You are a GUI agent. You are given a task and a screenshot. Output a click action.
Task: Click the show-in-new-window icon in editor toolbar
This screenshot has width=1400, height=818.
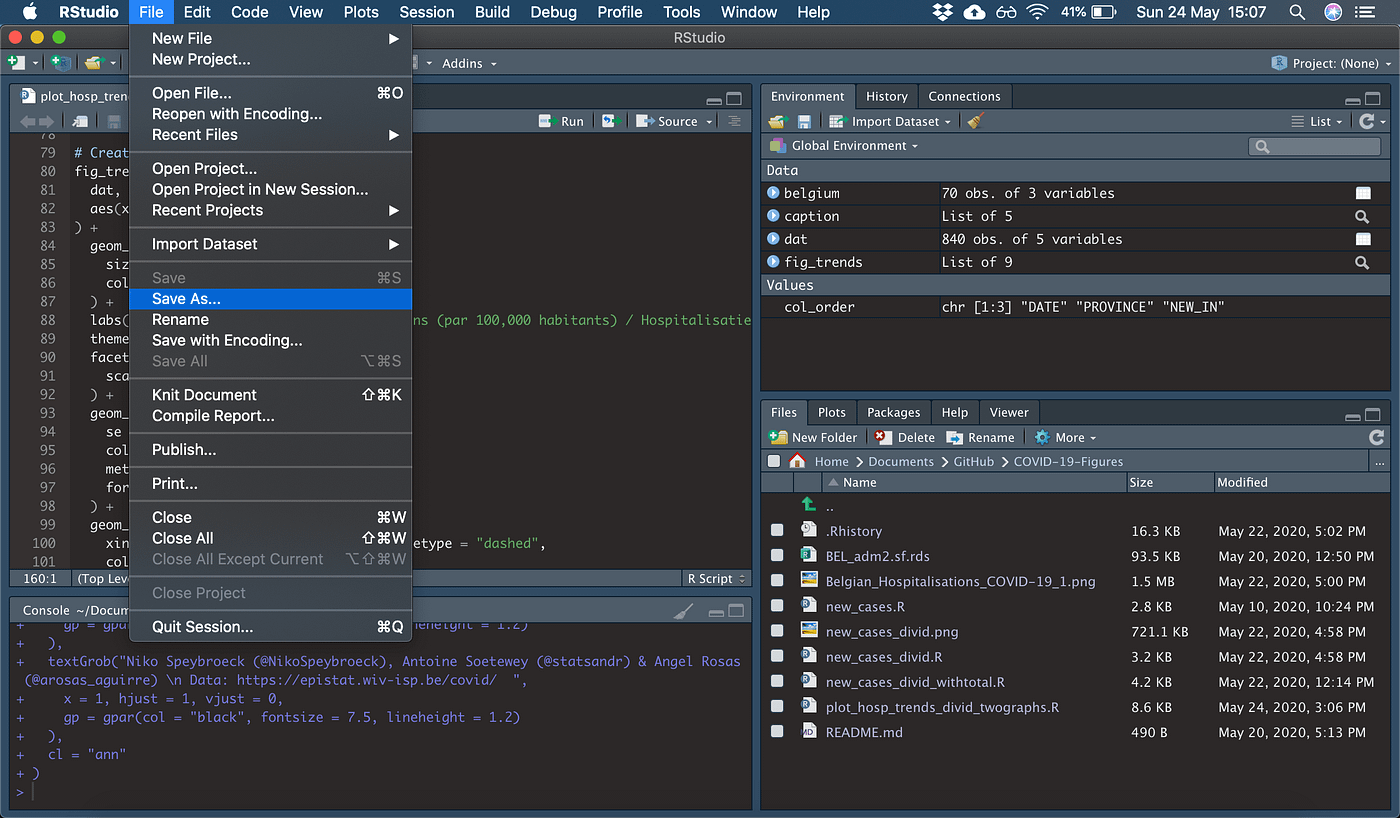80,121
